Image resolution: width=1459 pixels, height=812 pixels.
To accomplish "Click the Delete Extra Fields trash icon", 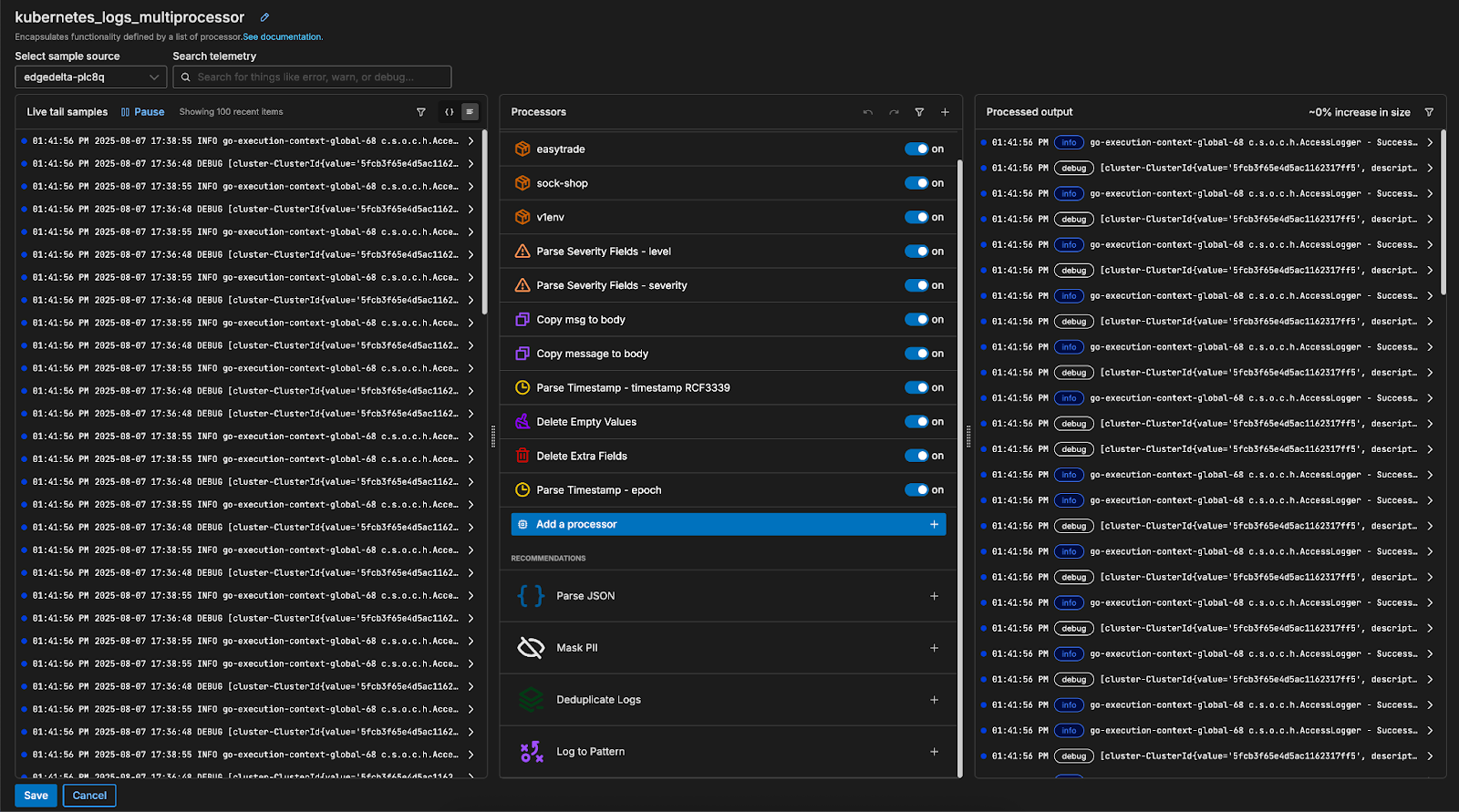I will point(523,456).
